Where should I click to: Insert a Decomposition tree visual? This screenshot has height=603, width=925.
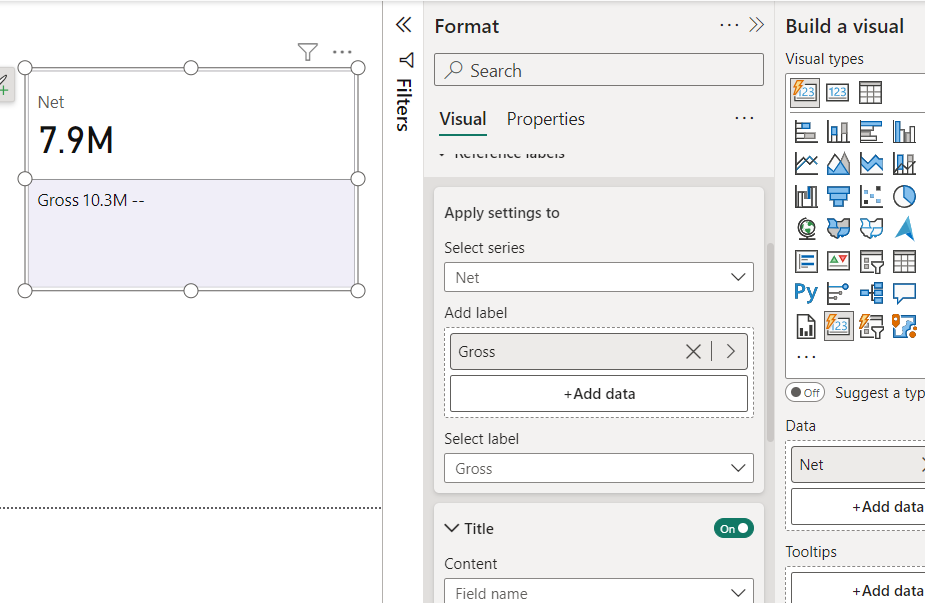click(x=871, y=293)
